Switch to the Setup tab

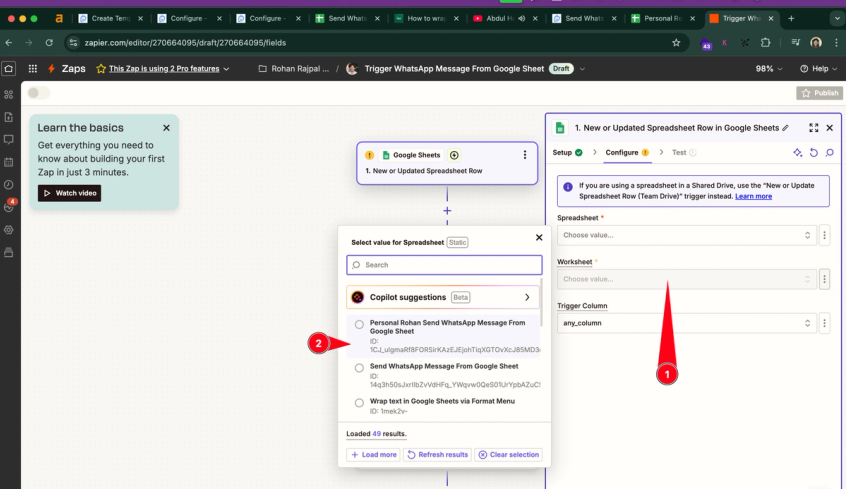[567, 153]
